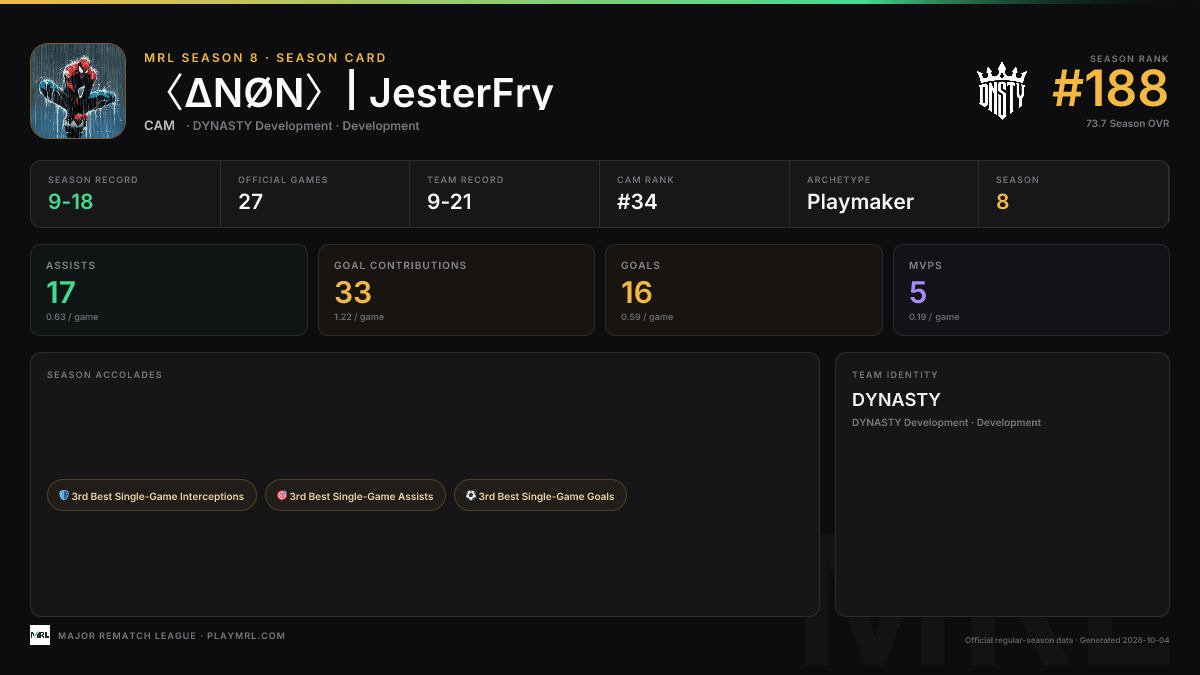Click the goal contributions total "33"
The image size is (1200, 675).
353,292
